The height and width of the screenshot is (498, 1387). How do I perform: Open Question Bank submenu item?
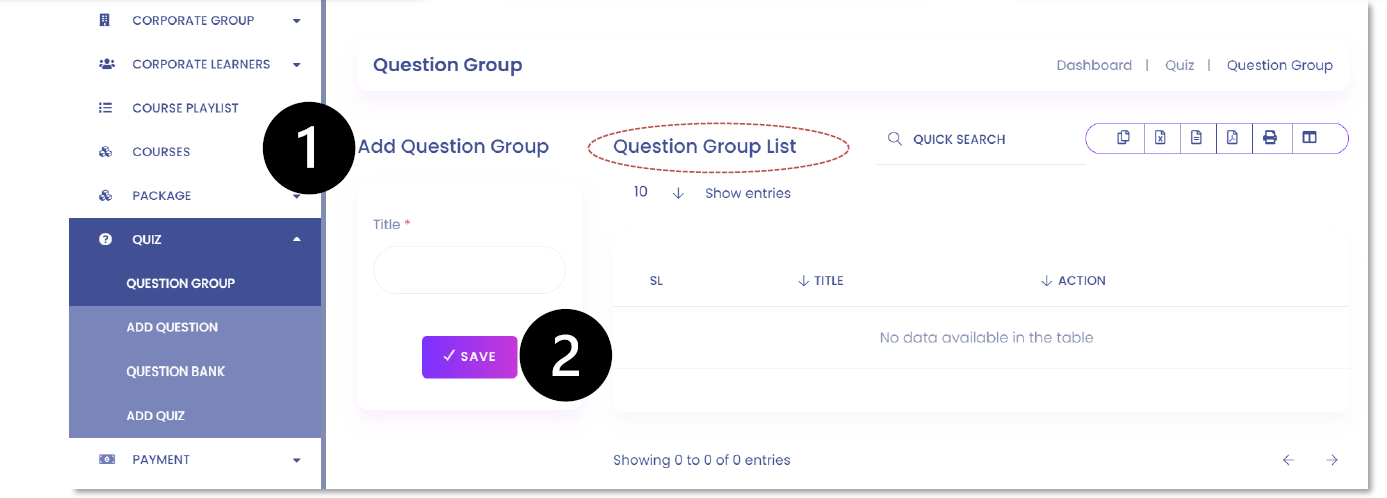point(176,371)
